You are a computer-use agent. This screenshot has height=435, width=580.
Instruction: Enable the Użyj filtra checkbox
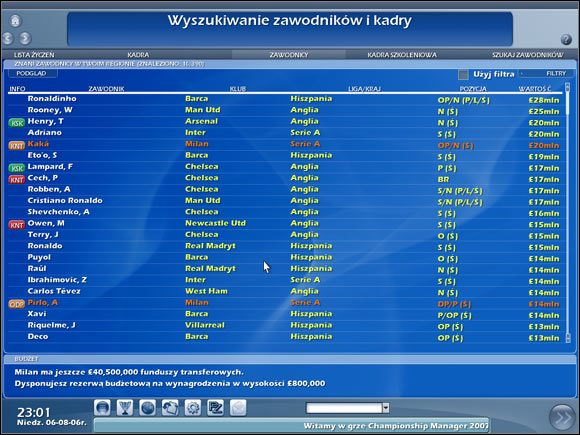coord(463,74)
